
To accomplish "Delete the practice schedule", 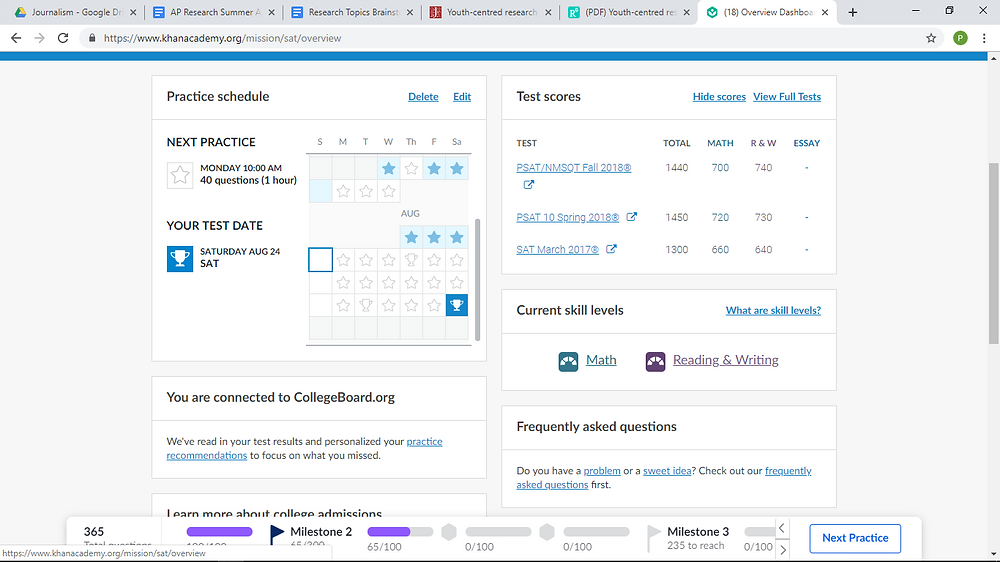I will (x=423, y=97).
